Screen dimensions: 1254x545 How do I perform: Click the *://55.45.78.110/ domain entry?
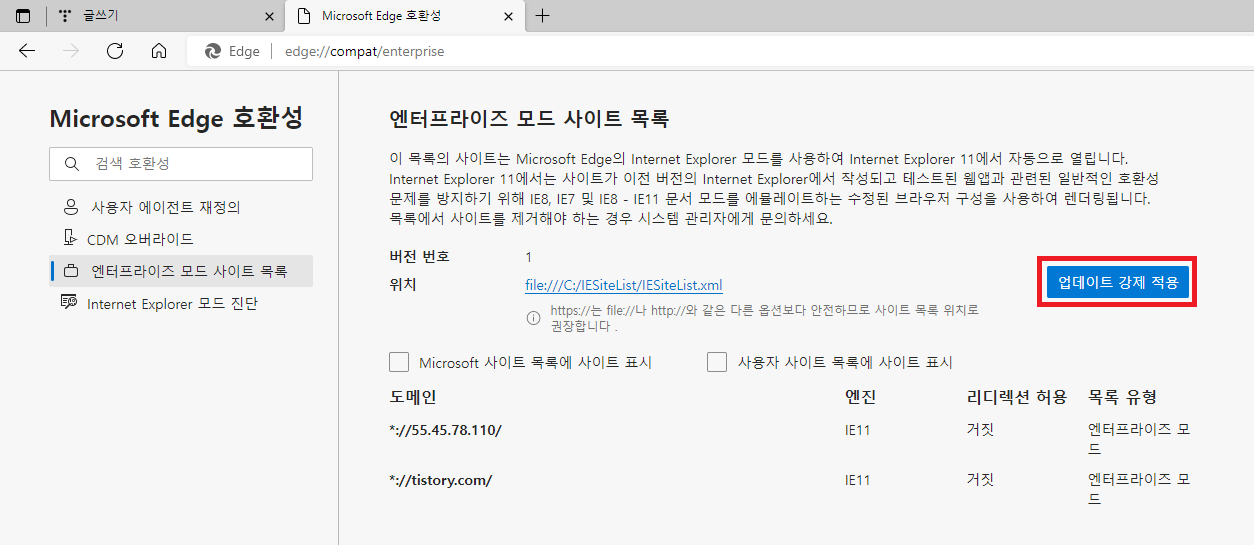445,430
